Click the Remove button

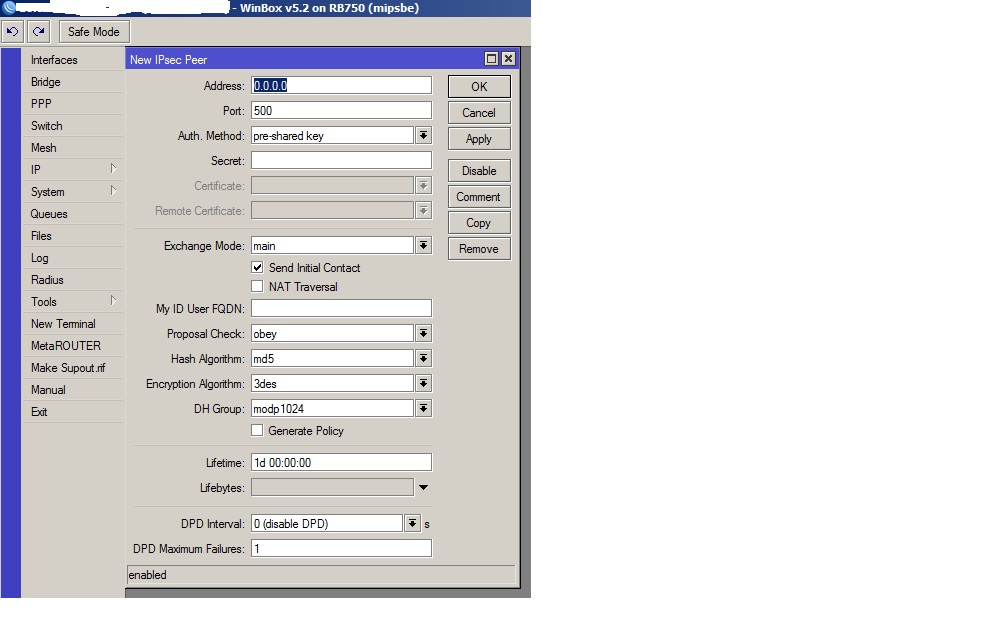[479, 249]
